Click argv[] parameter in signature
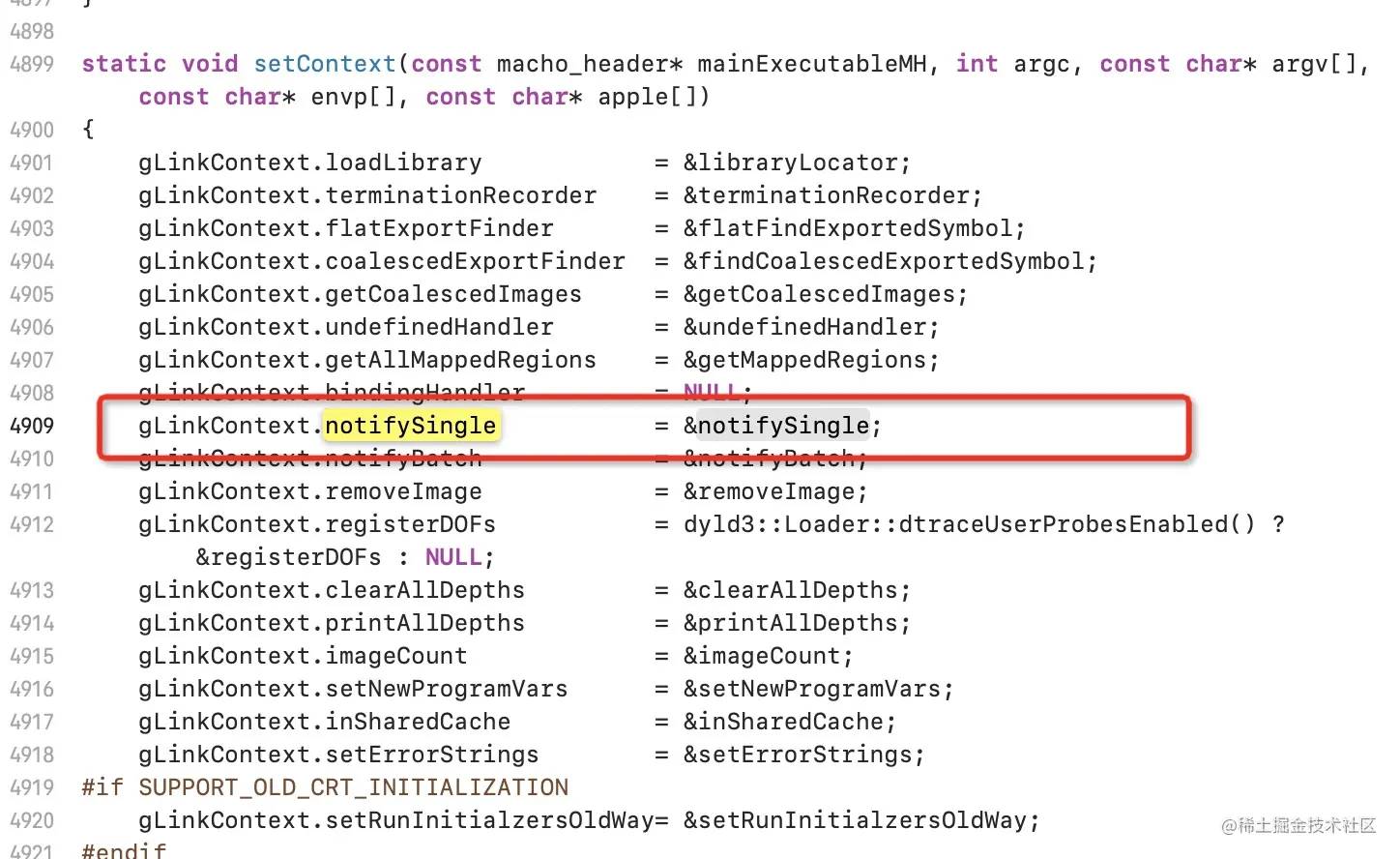The width and height of the screenshot is (1400, 859). [x=1314, y=64]
